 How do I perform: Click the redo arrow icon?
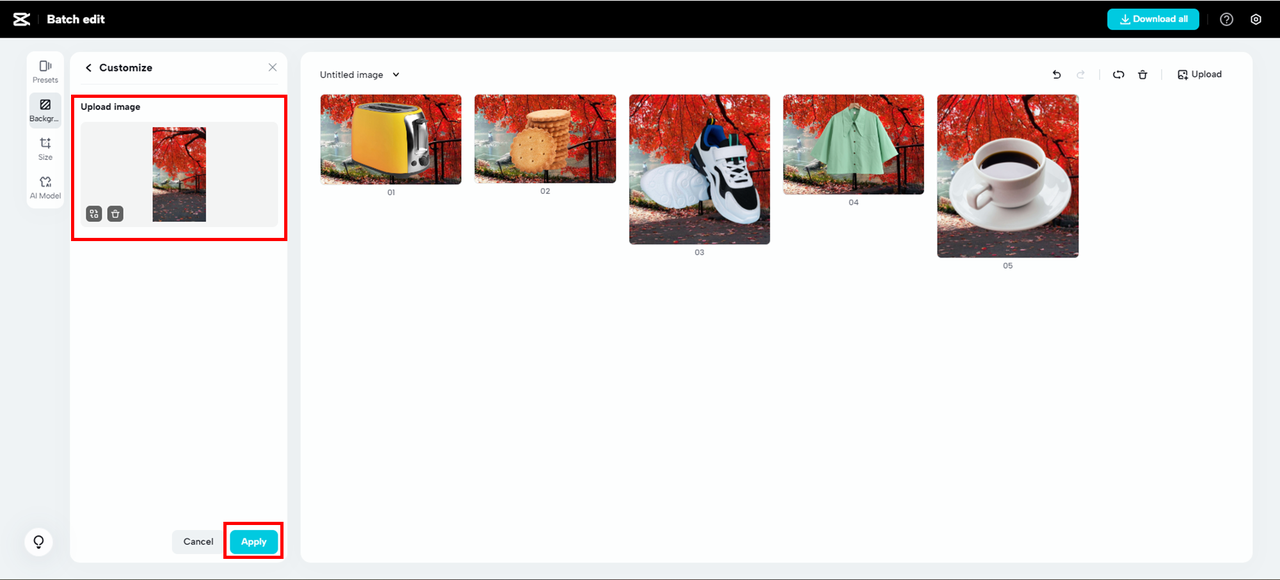click(1080, 75)
